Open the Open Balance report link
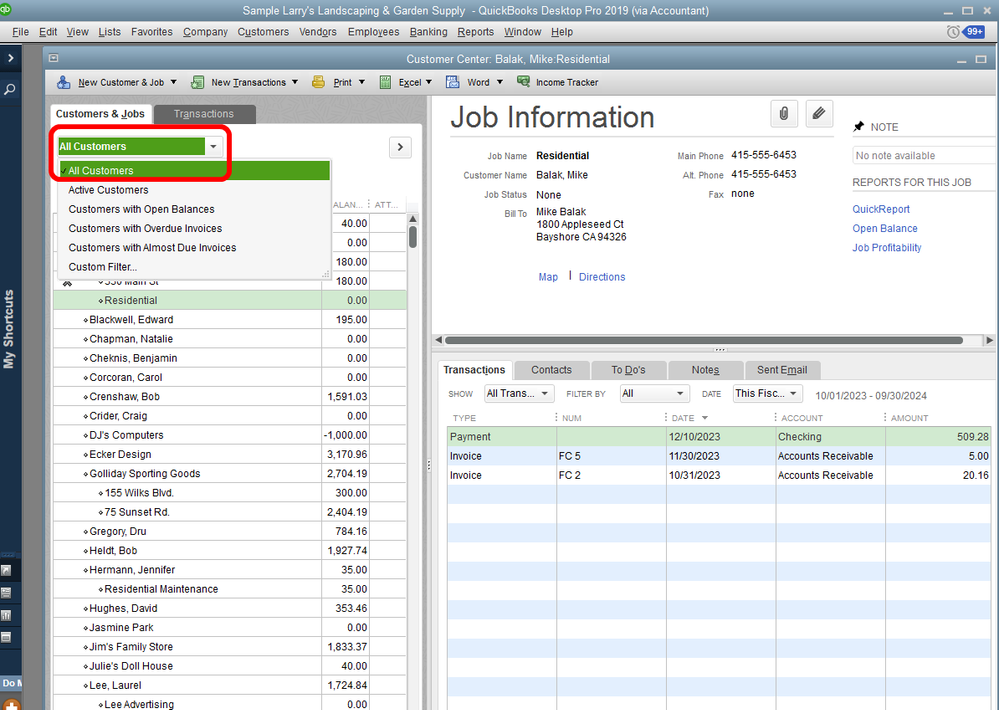Image resolution: width=999 pixels, height=710 pixels. pos(885,228)
